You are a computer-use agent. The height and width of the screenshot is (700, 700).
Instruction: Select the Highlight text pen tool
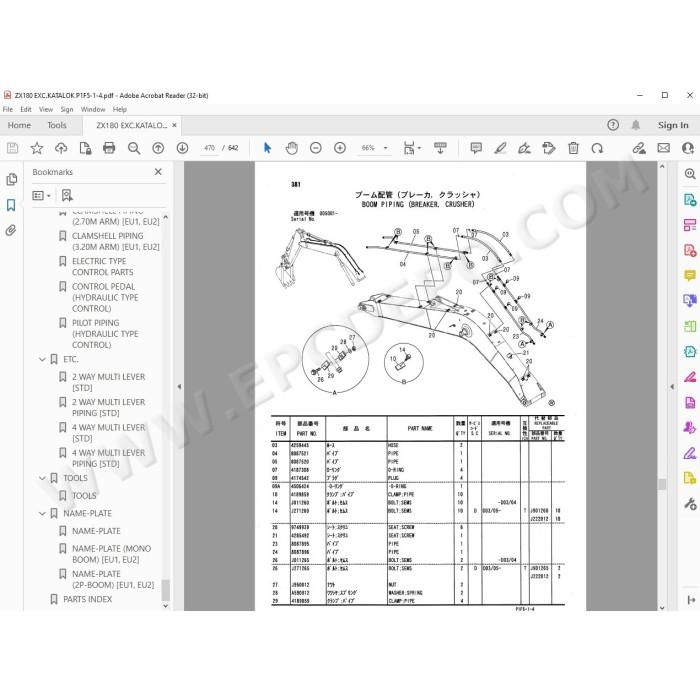tap(500, 148)
